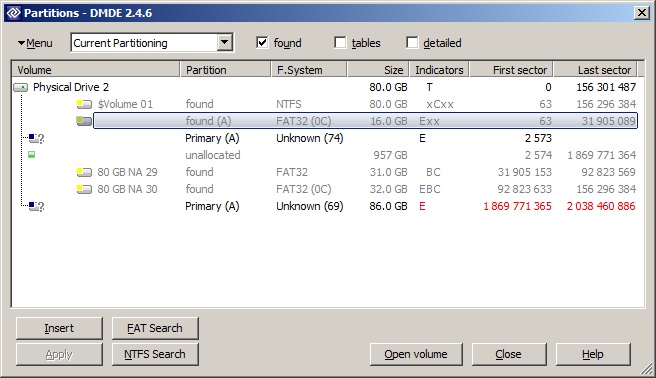Viewport: 656px width, 378px height.
Task: Click the FAT32 (0C) cell in 16.0 GB row
Action: (304, 121)
